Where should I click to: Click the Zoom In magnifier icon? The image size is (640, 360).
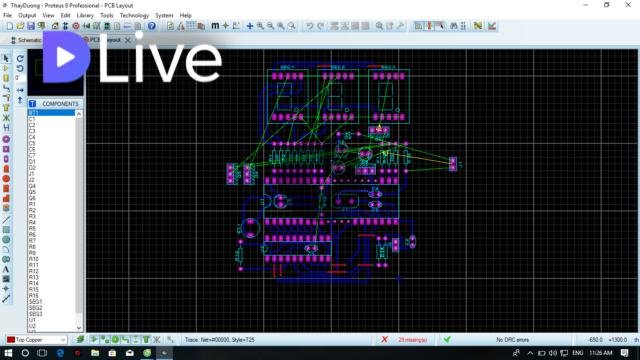click(x=260, y=26)
